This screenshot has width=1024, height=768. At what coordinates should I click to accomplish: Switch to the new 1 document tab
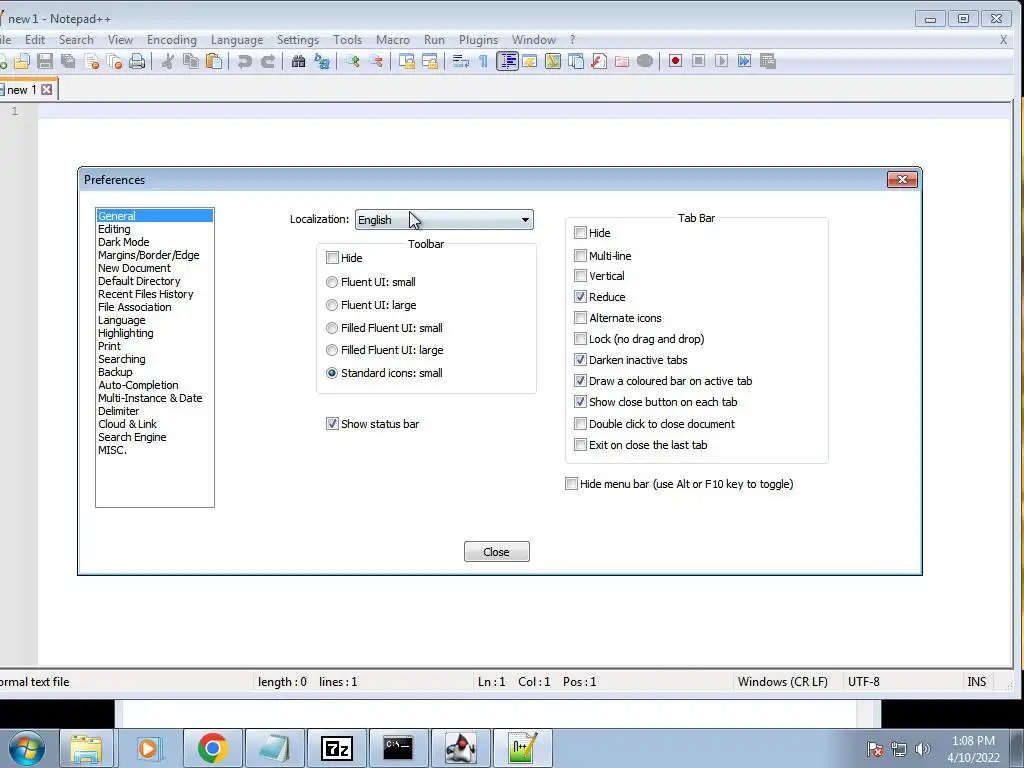[x=22, y=89]
